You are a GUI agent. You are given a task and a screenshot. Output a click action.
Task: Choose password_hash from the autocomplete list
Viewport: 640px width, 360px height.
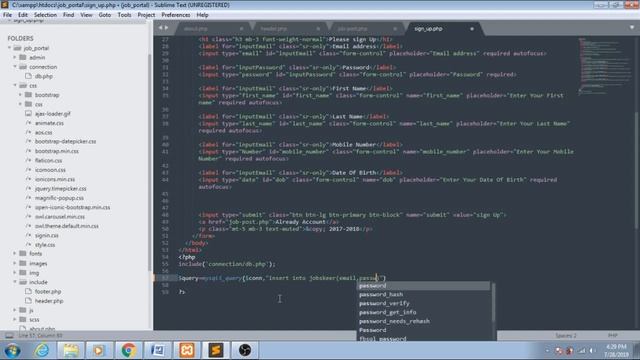tap(424, 294)
